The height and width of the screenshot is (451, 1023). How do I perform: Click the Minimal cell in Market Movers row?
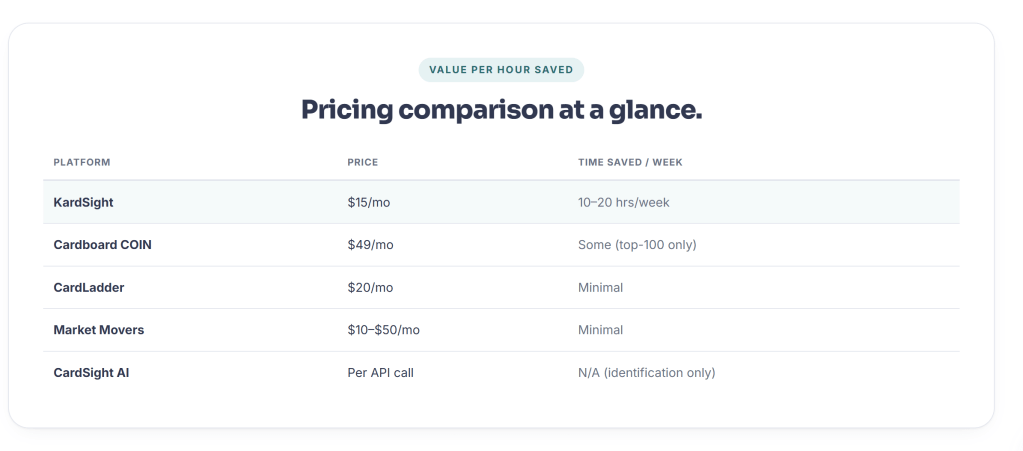click(x=600, y=330)
